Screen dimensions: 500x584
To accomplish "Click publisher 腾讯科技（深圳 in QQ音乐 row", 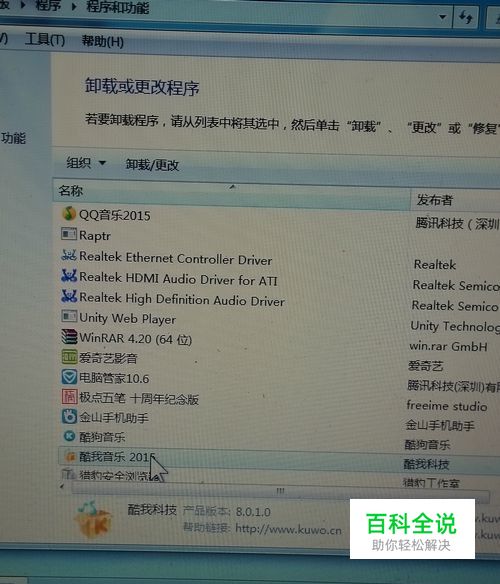I will [458, 223].
